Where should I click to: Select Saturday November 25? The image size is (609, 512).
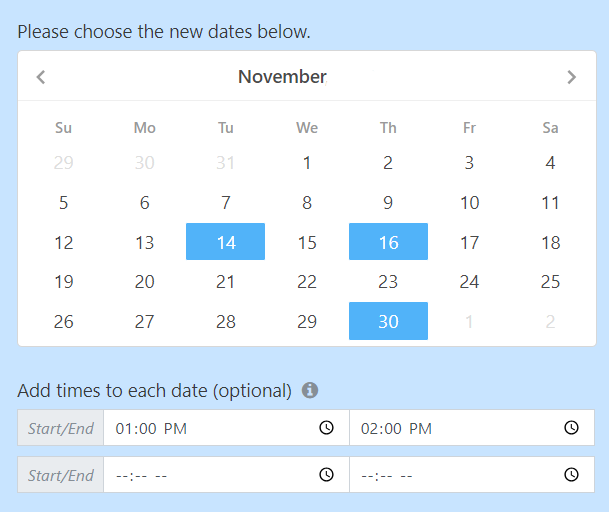tap(550, 281)
